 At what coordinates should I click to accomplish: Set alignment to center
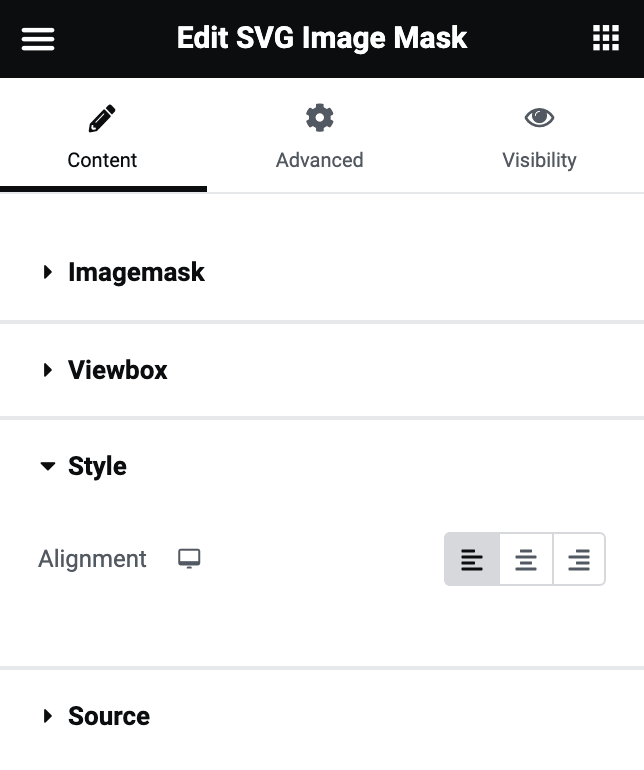pyautogui.click(x=526, y=559)
